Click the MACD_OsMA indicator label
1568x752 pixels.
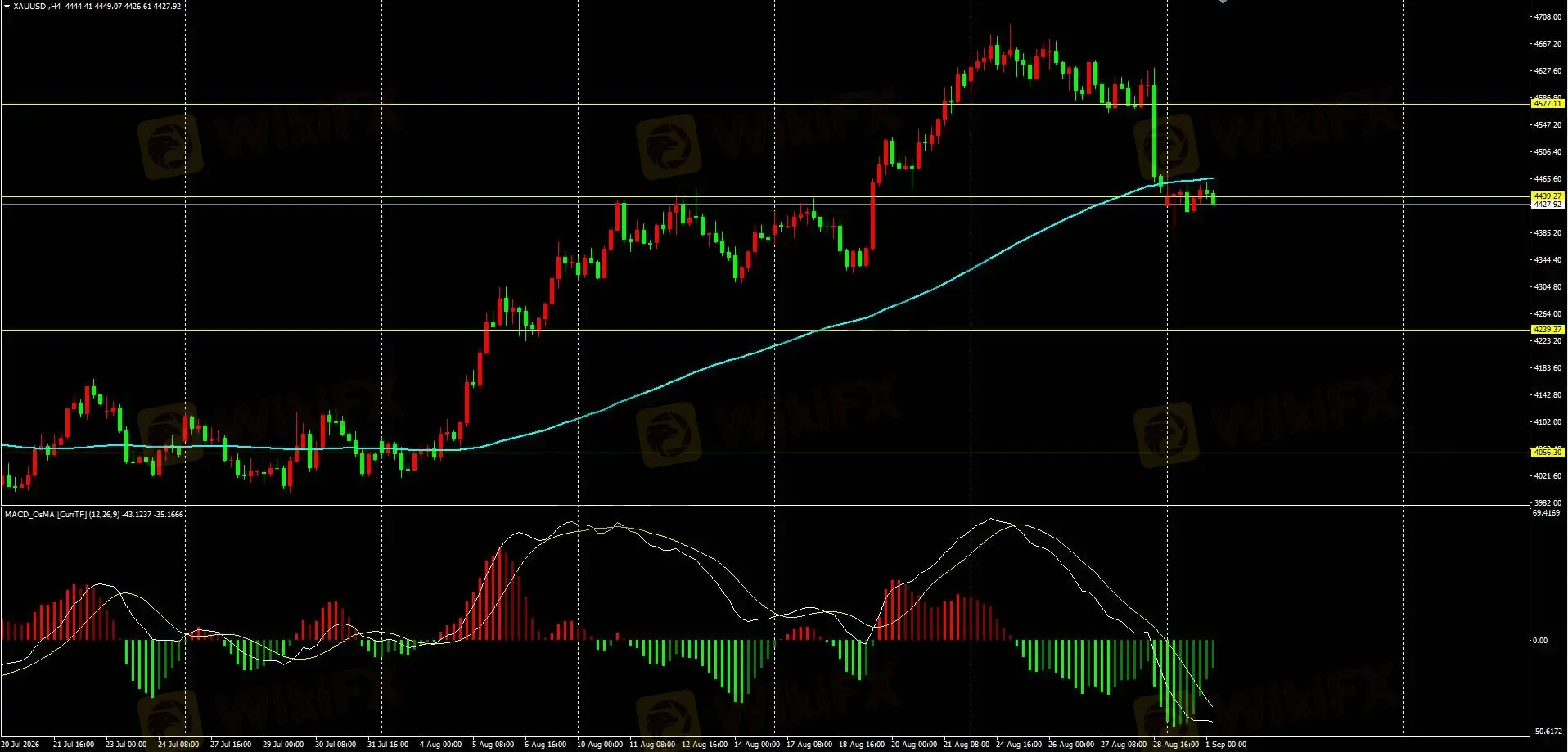[x=29, y=515]
